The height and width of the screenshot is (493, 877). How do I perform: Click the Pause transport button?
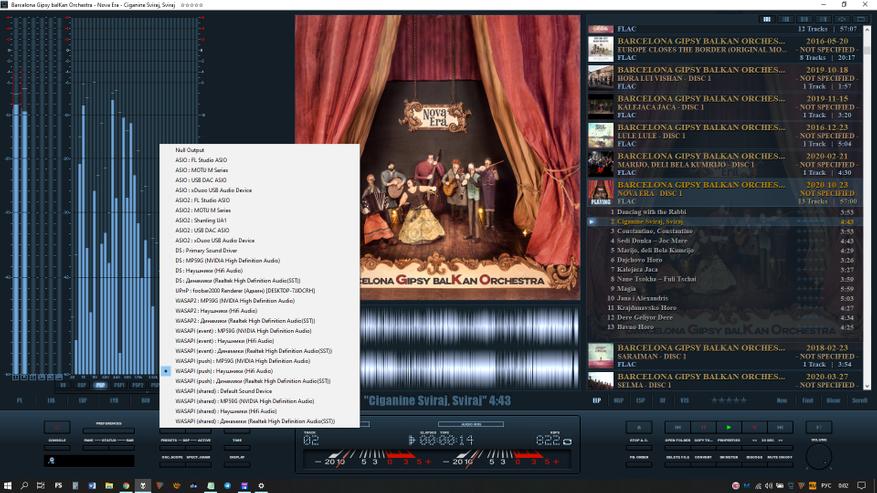(703, 428)
